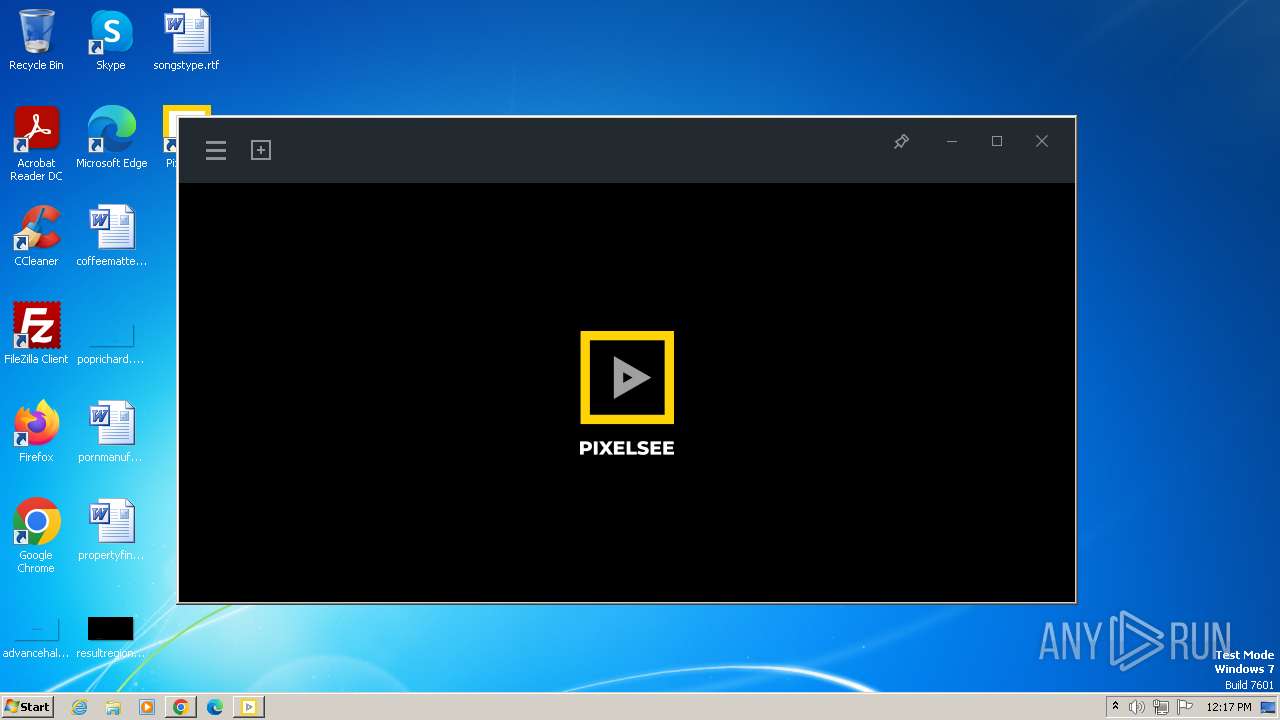Open Internet Explorer from taskbar
Image resolution: width=1280 pixels, height=720 pixels.
[80, 707]
